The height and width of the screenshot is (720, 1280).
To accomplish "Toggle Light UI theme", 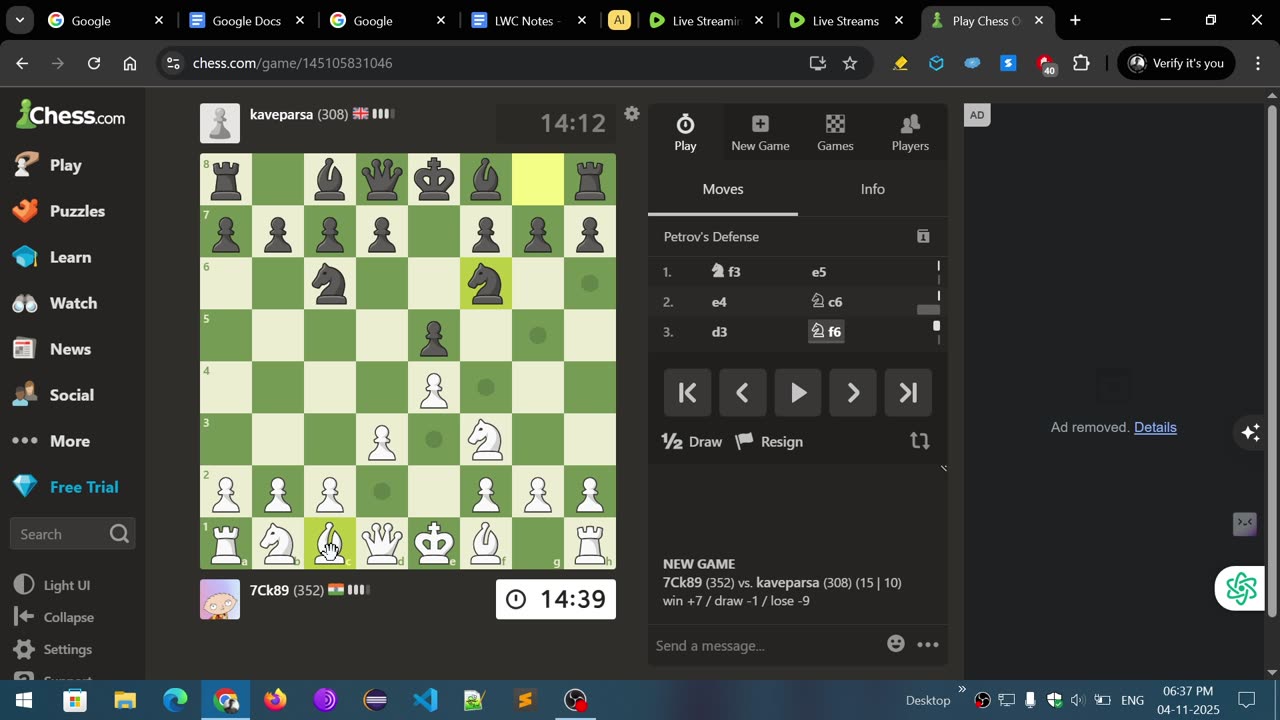I will tap(52, 585).
